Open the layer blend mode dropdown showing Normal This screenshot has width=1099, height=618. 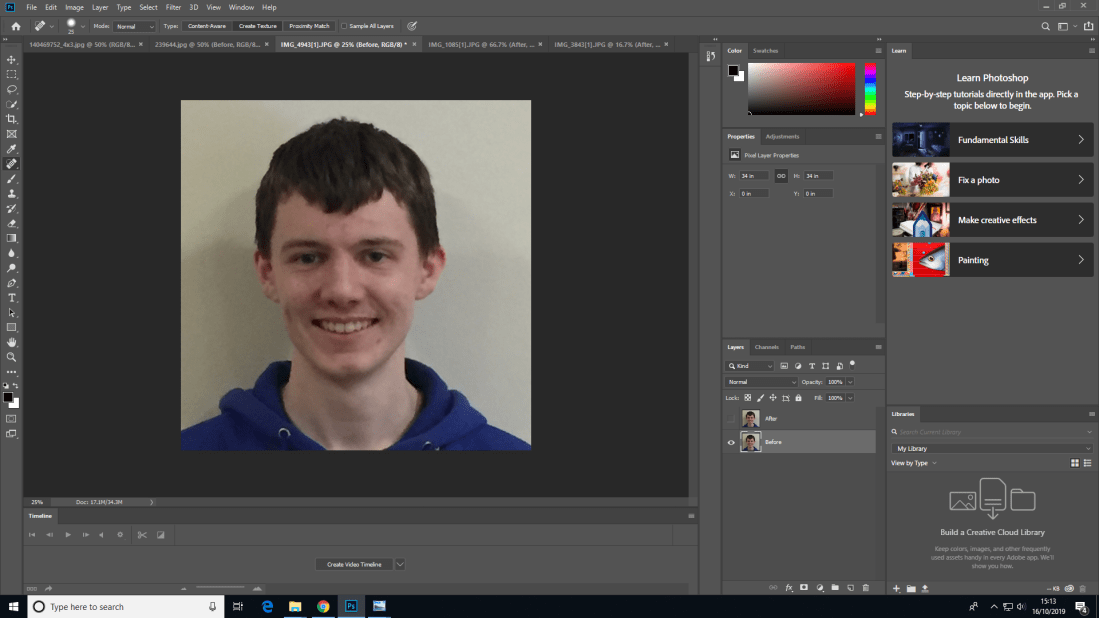(760, 381)
